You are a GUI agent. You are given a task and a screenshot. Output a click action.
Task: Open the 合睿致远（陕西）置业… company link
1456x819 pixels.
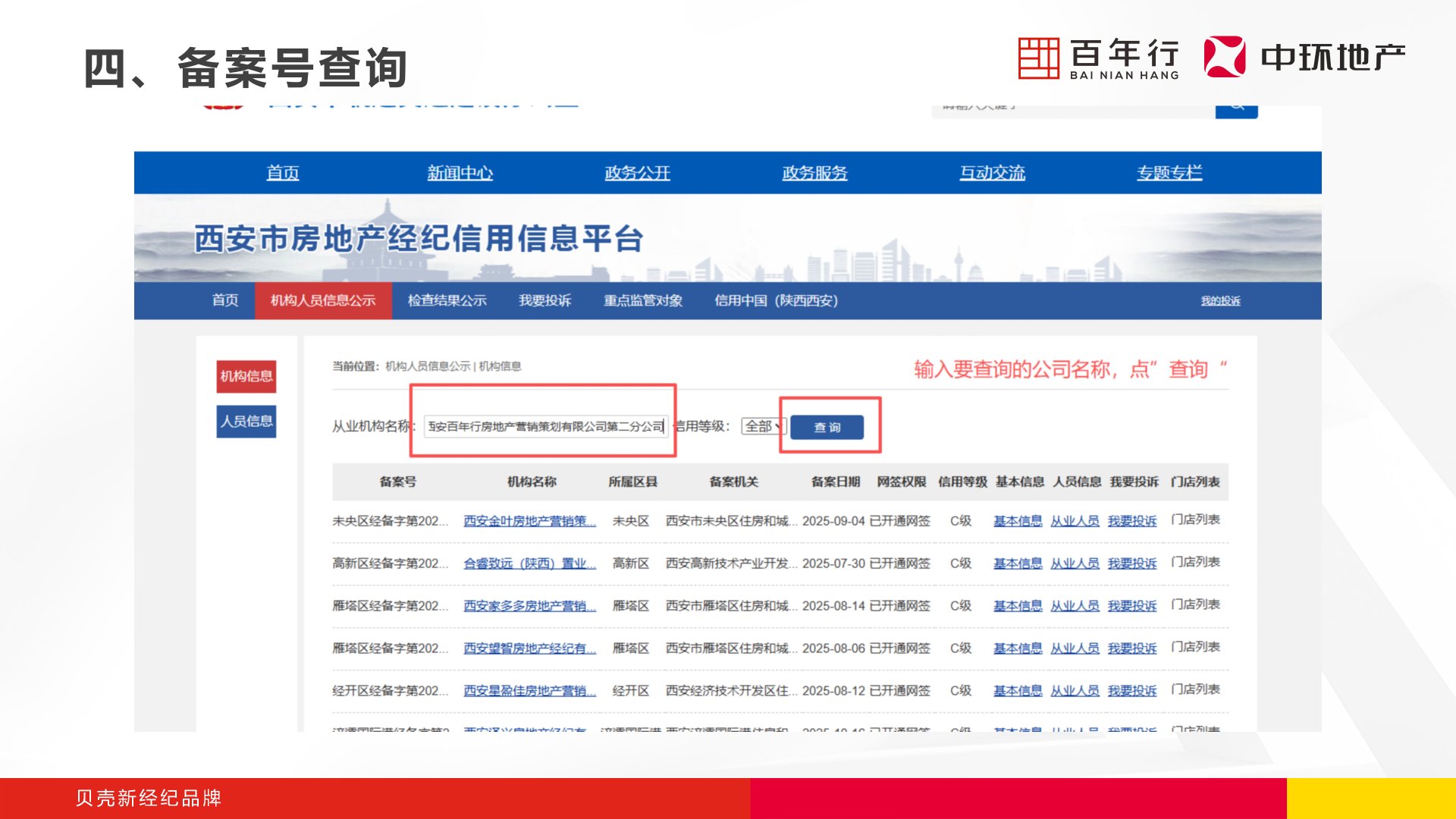point(530,563)
